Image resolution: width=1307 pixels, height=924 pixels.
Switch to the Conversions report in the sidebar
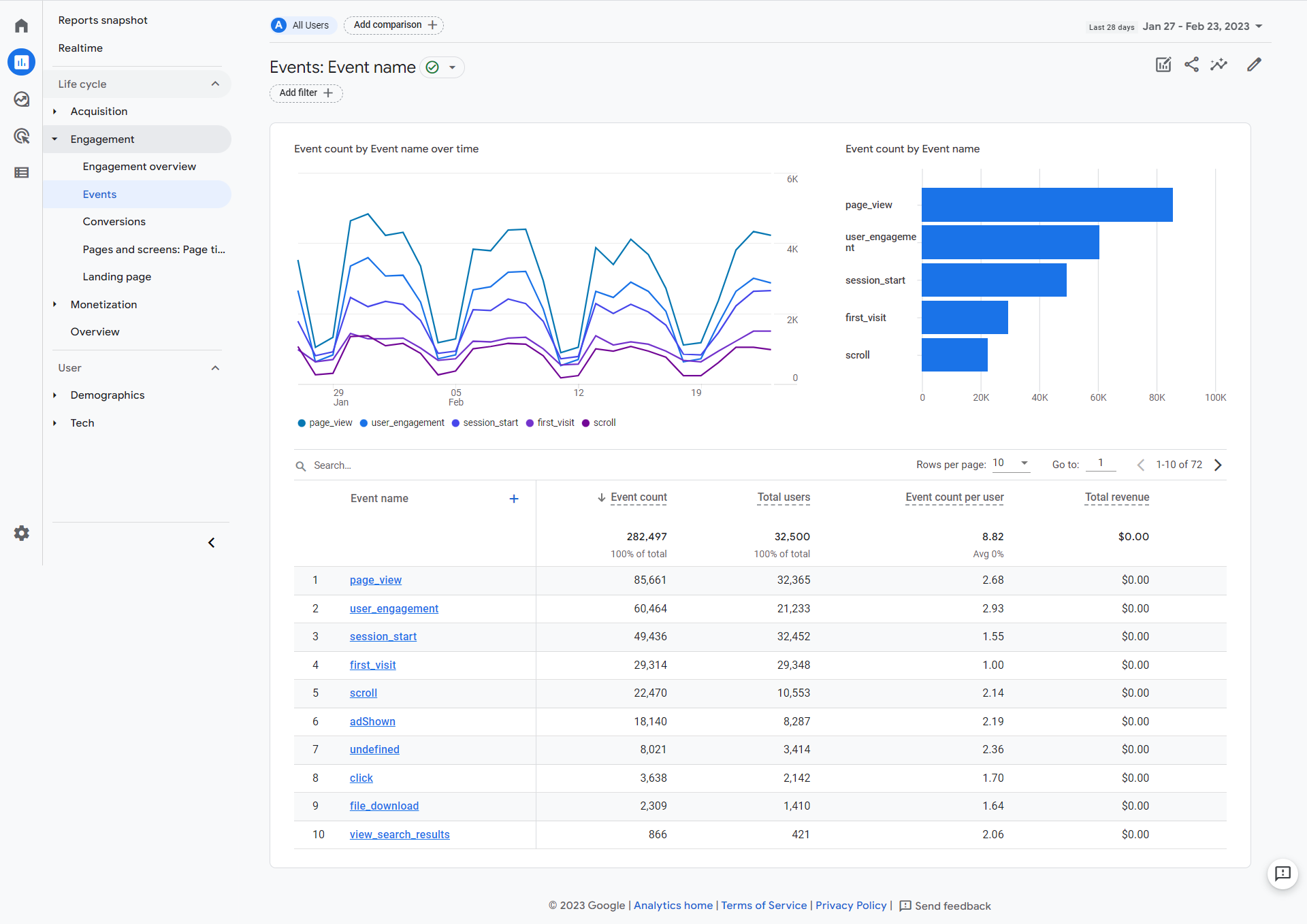[x=114, y=221]
